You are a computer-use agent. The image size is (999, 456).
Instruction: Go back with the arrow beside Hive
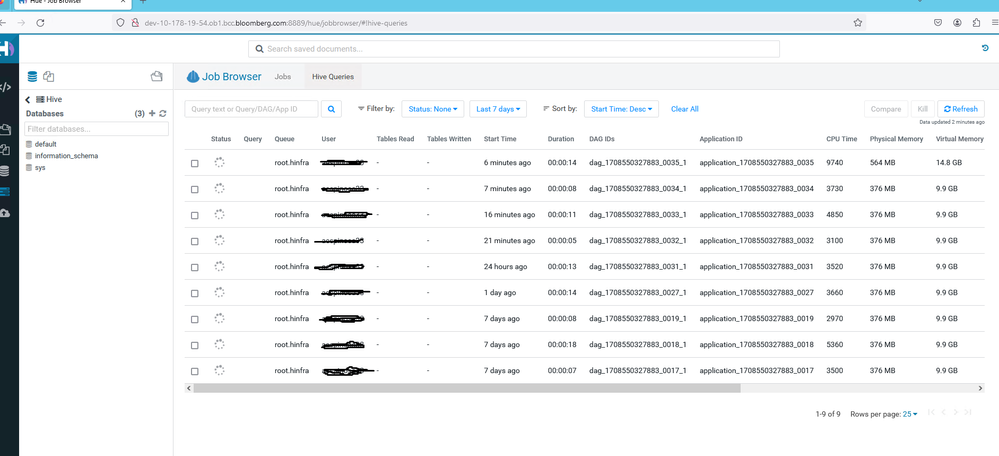tap(28, 99)
